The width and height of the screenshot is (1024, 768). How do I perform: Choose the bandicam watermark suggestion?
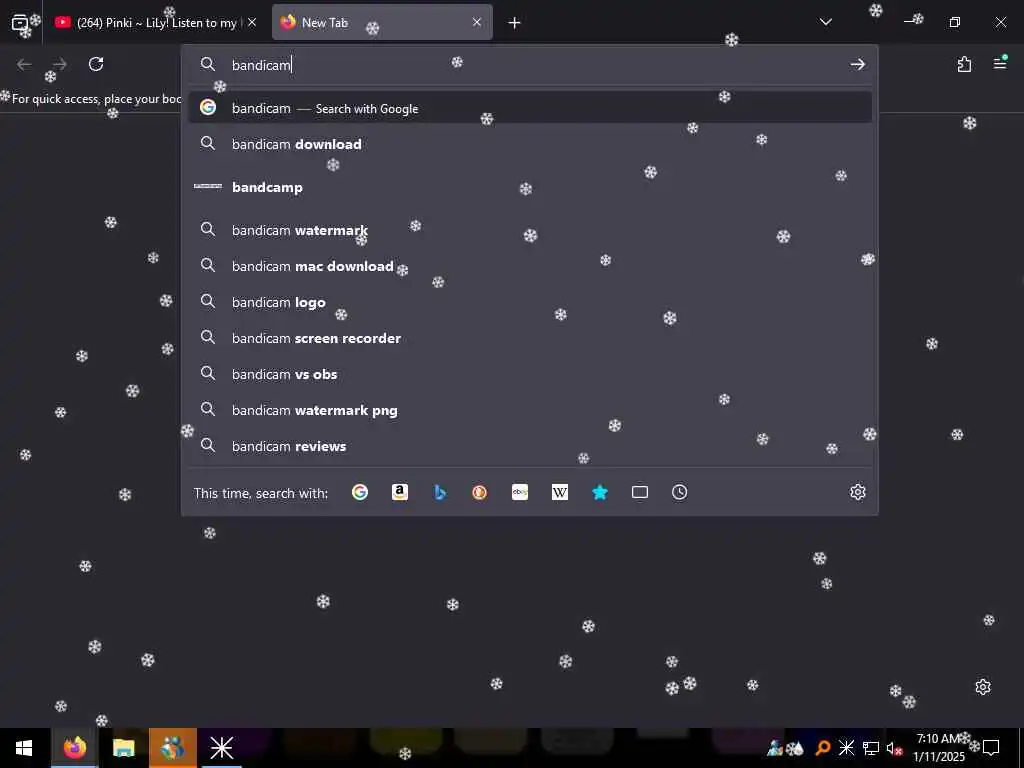tap(530, 230)
